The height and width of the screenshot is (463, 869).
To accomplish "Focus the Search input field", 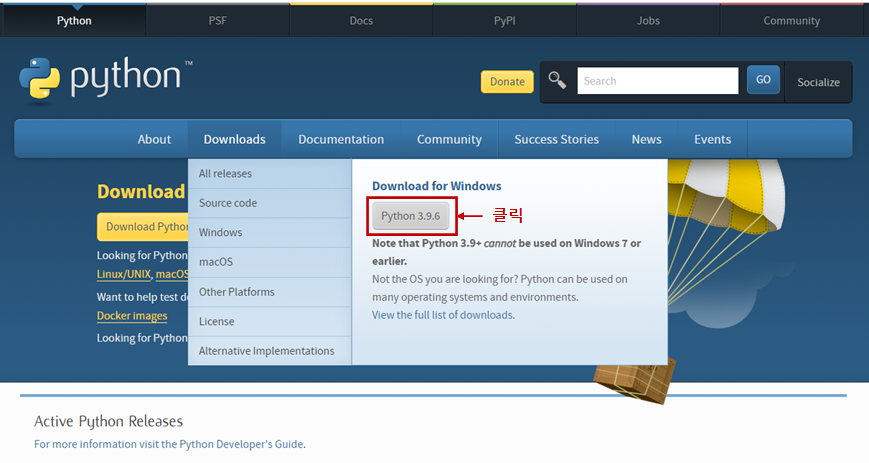I will click(657, 81).
